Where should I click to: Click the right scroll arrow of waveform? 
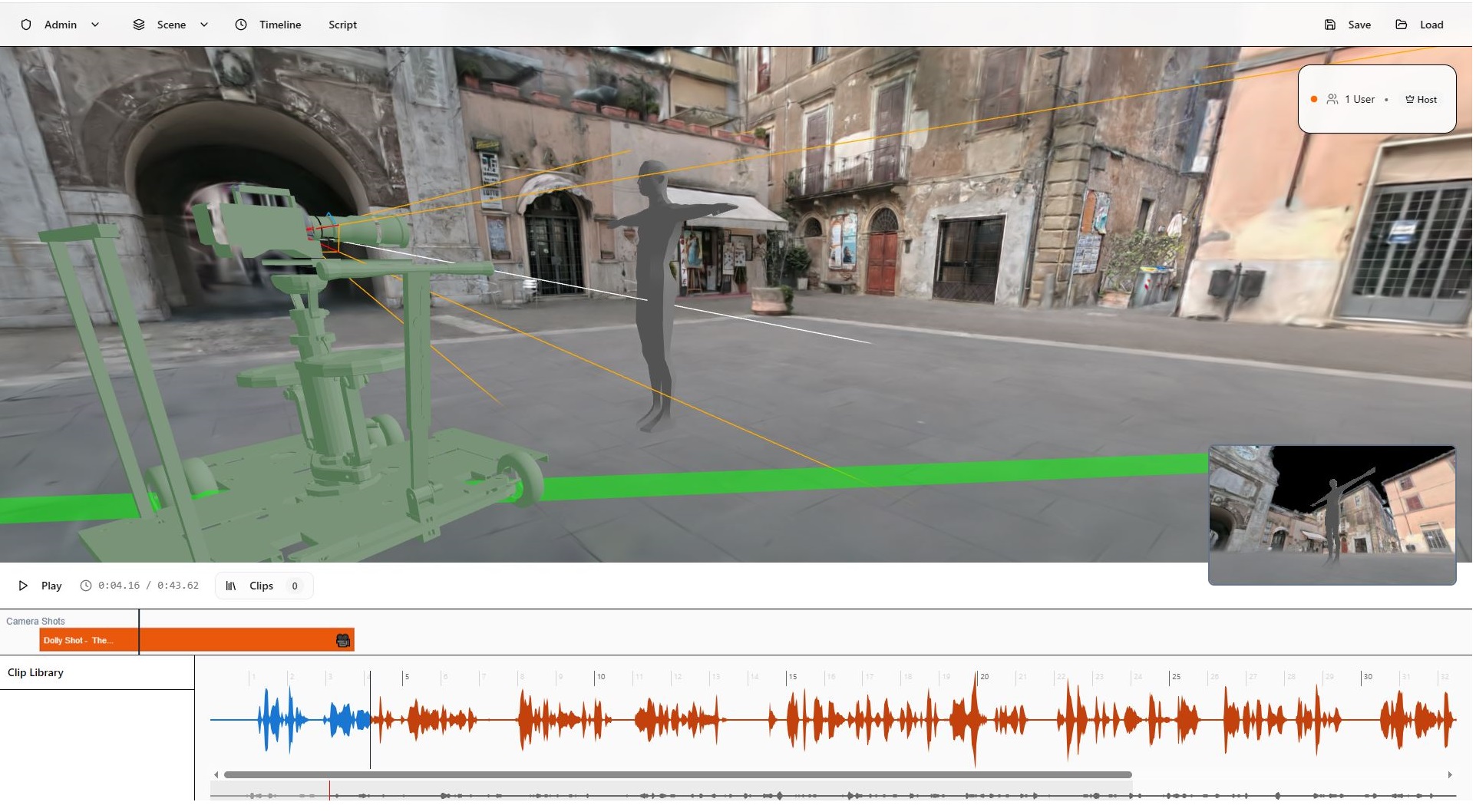click(1449, 775)
